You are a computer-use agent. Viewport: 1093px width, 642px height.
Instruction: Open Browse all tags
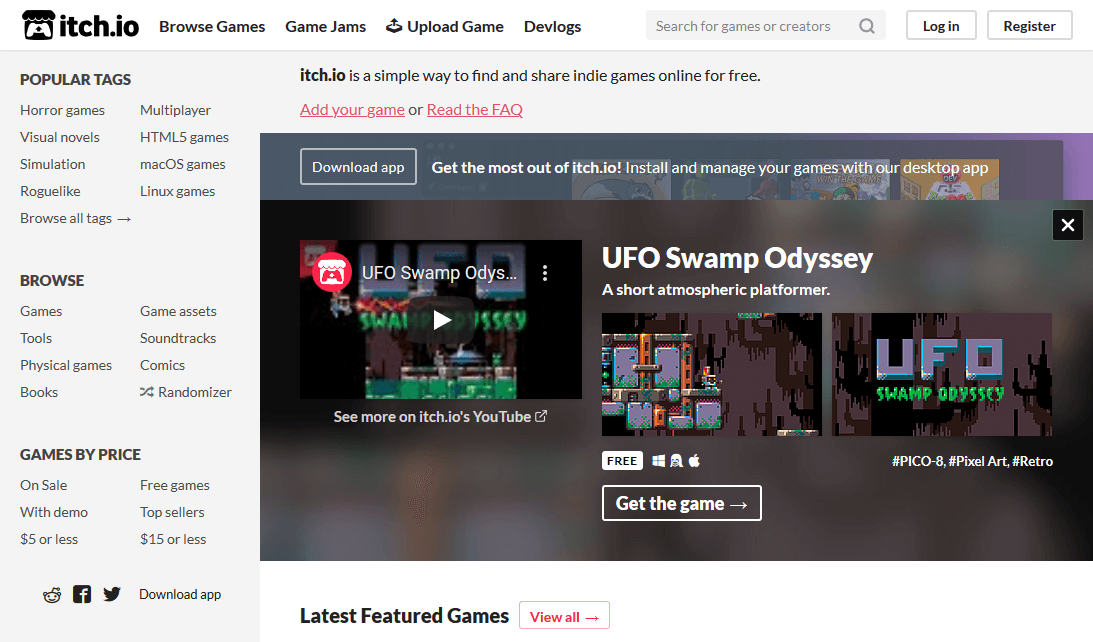click(75, 218)
